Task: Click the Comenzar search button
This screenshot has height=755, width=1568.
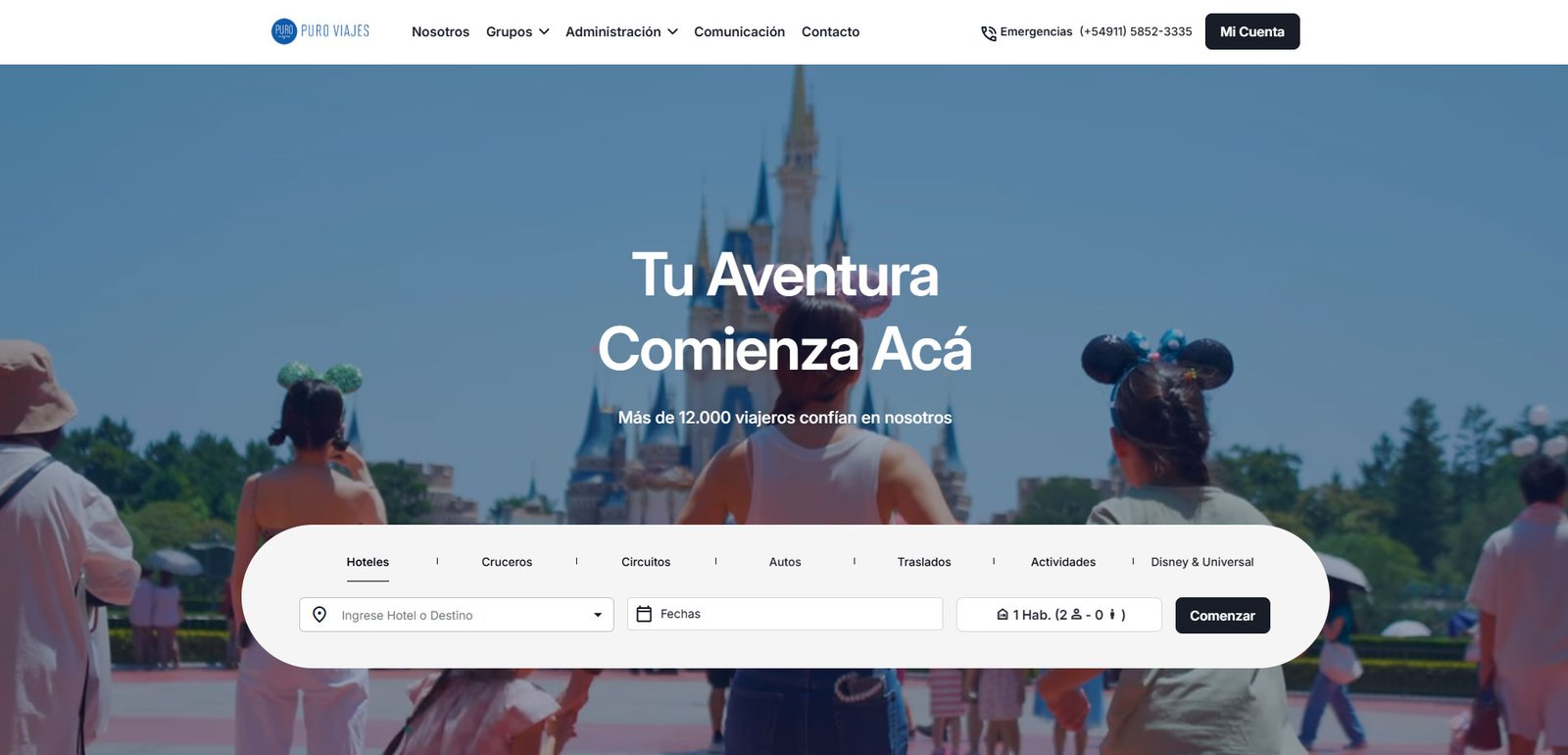Action: (x=1223, y=616)
